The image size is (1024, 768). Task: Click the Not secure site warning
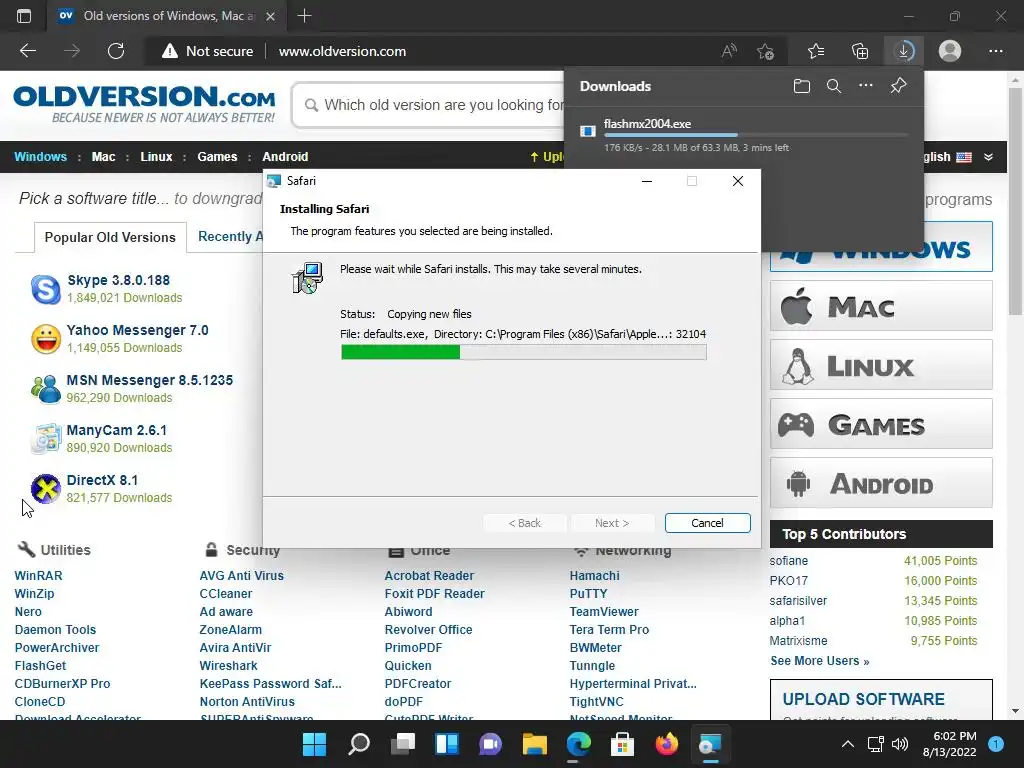pyautogui.click(x=208, y=51)
